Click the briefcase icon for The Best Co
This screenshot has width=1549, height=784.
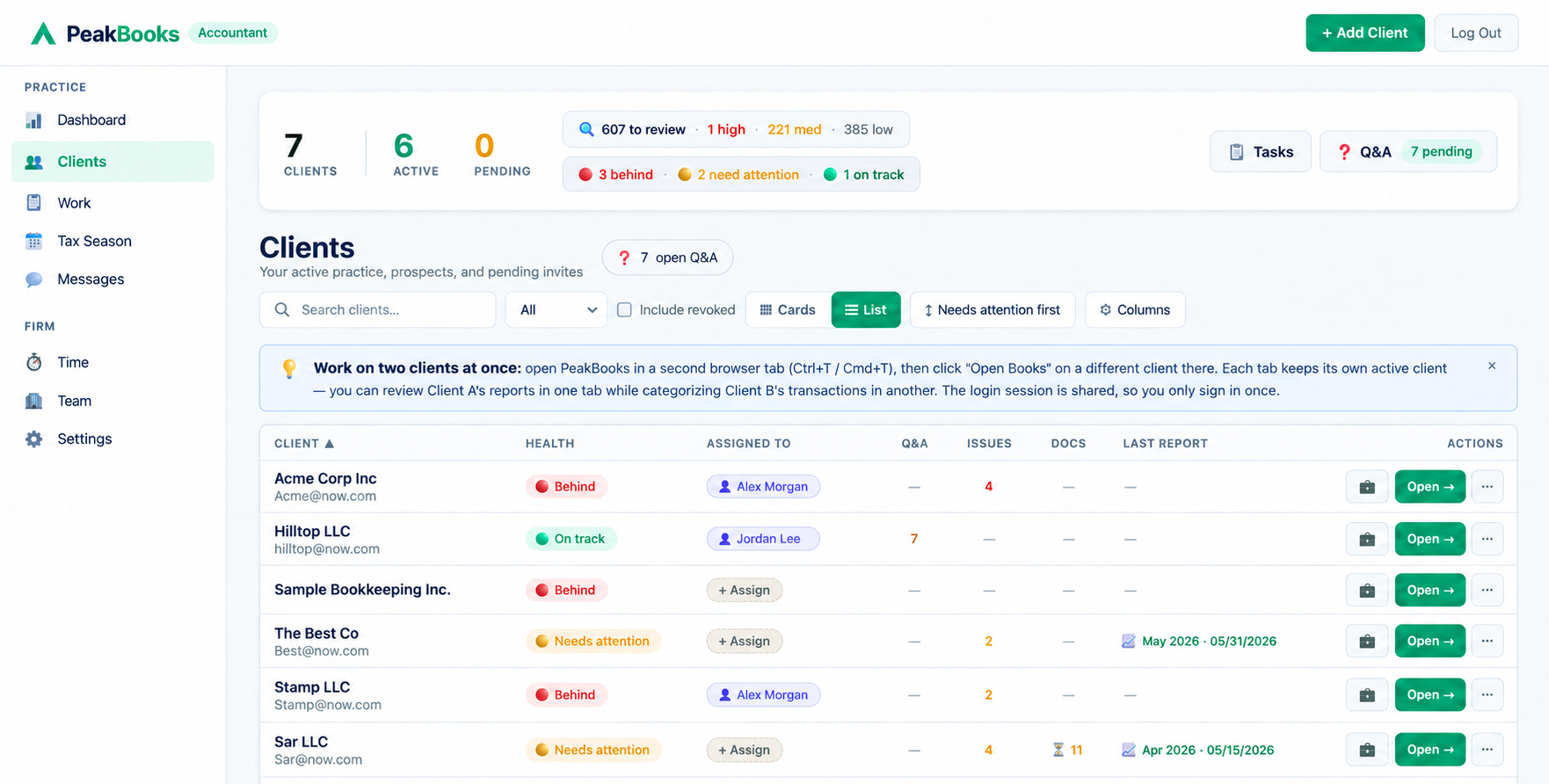(1367, 642)
